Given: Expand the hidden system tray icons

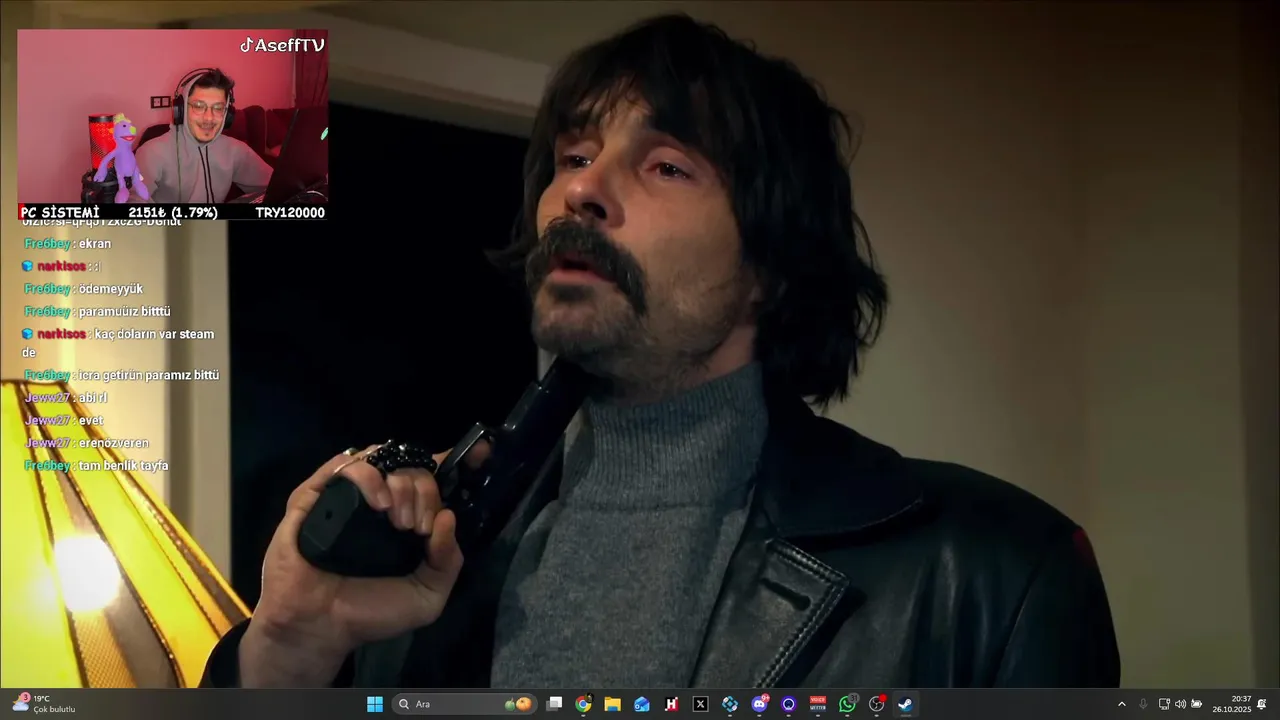Looking at the screenshot, I should [1121, 704].
